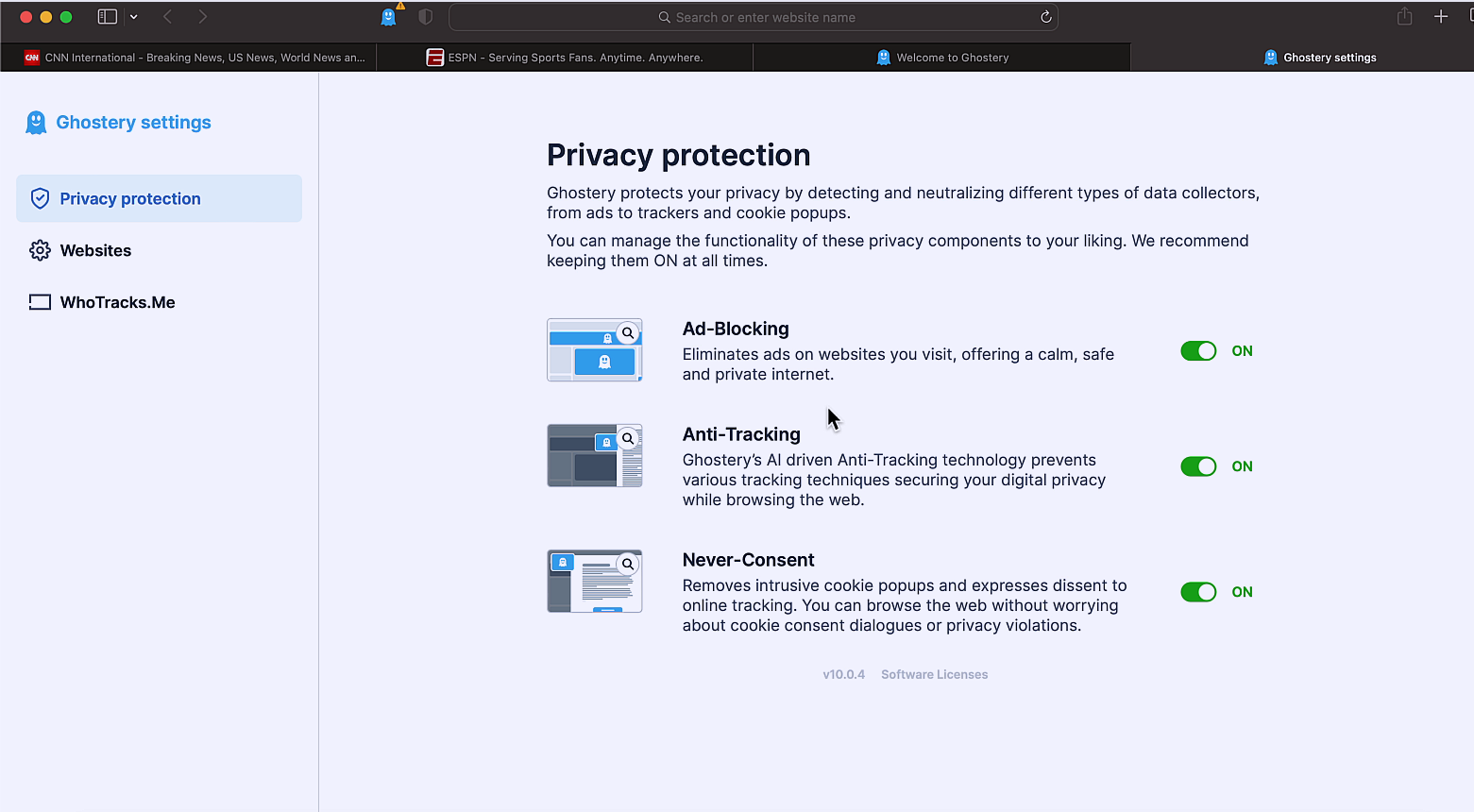Click the privacy shield icon next to address bar
Viewport: 1474px width, 812px height.
(x=425, y=16)
